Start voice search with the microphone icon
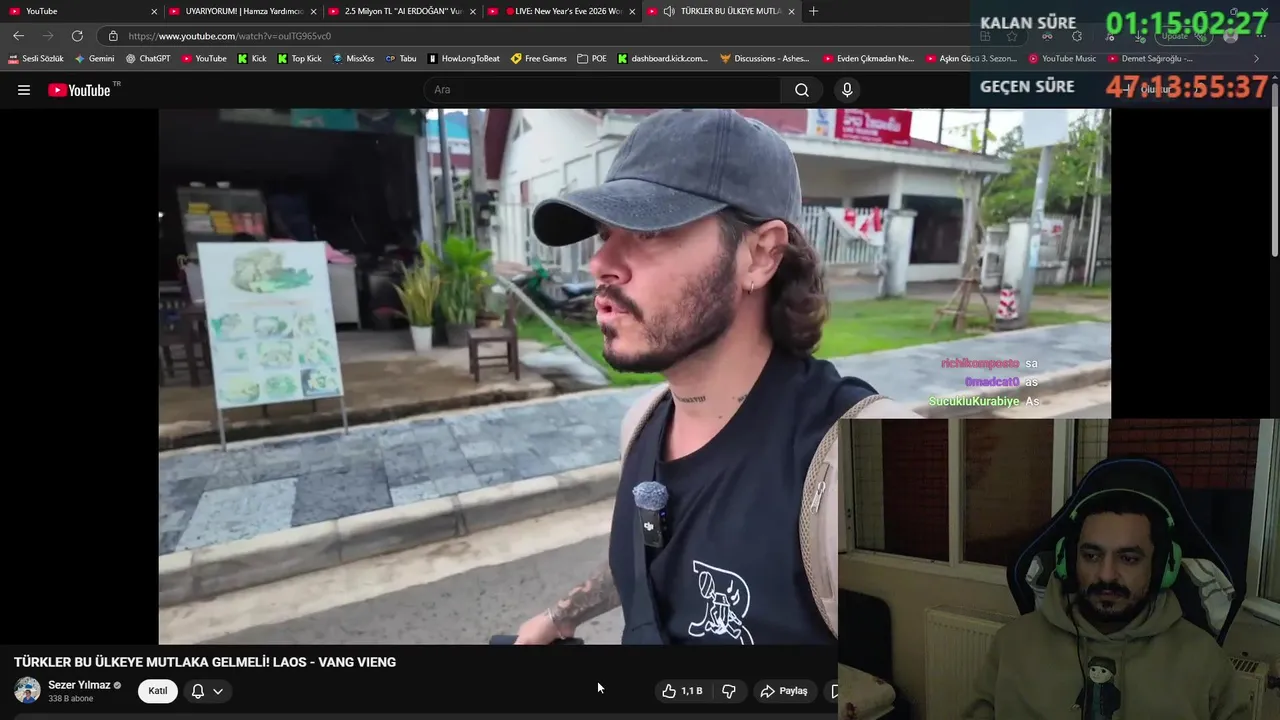 coord(847,90)
